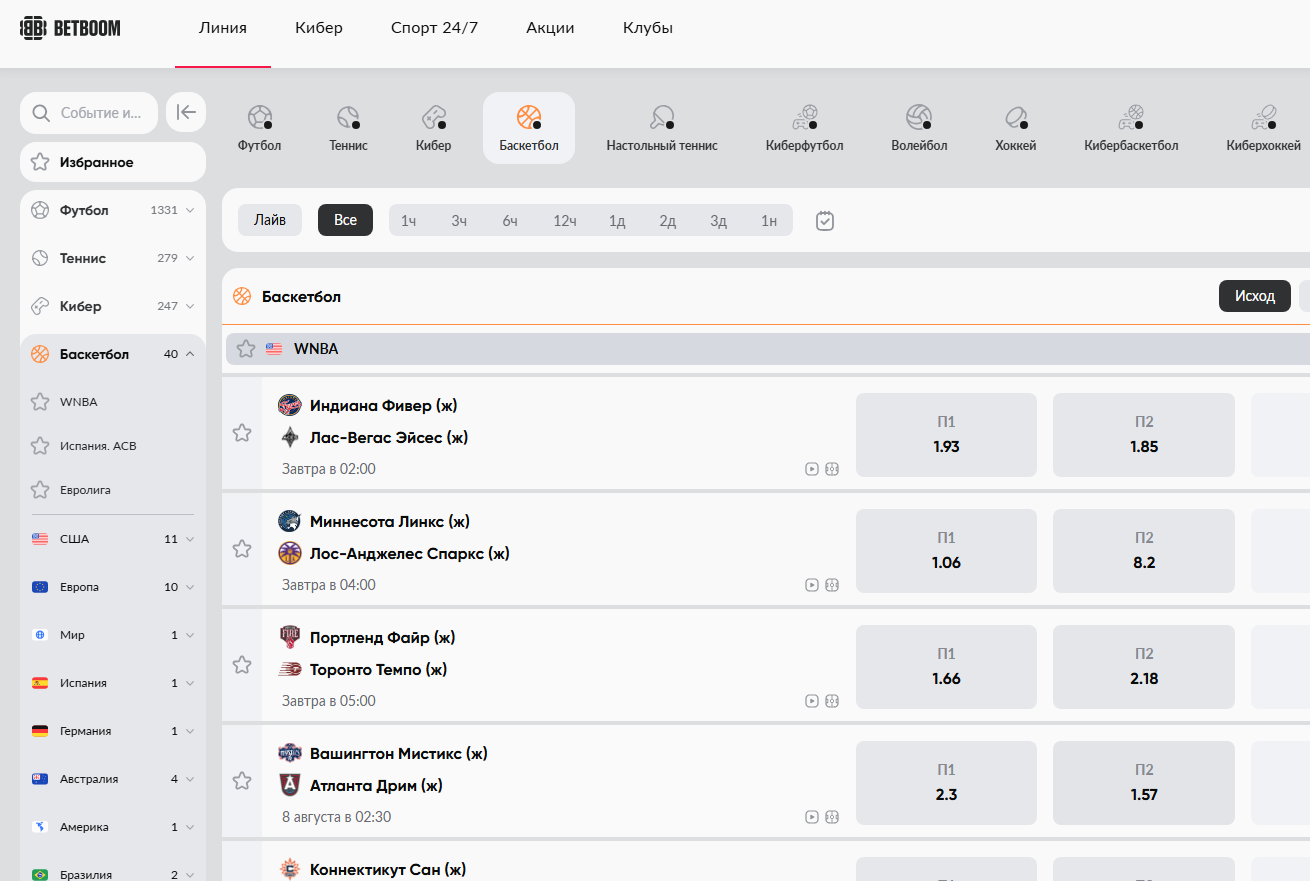Bet П2 1.57 on Атланта Дрим
The image size is (1310, 881).
1144,783
